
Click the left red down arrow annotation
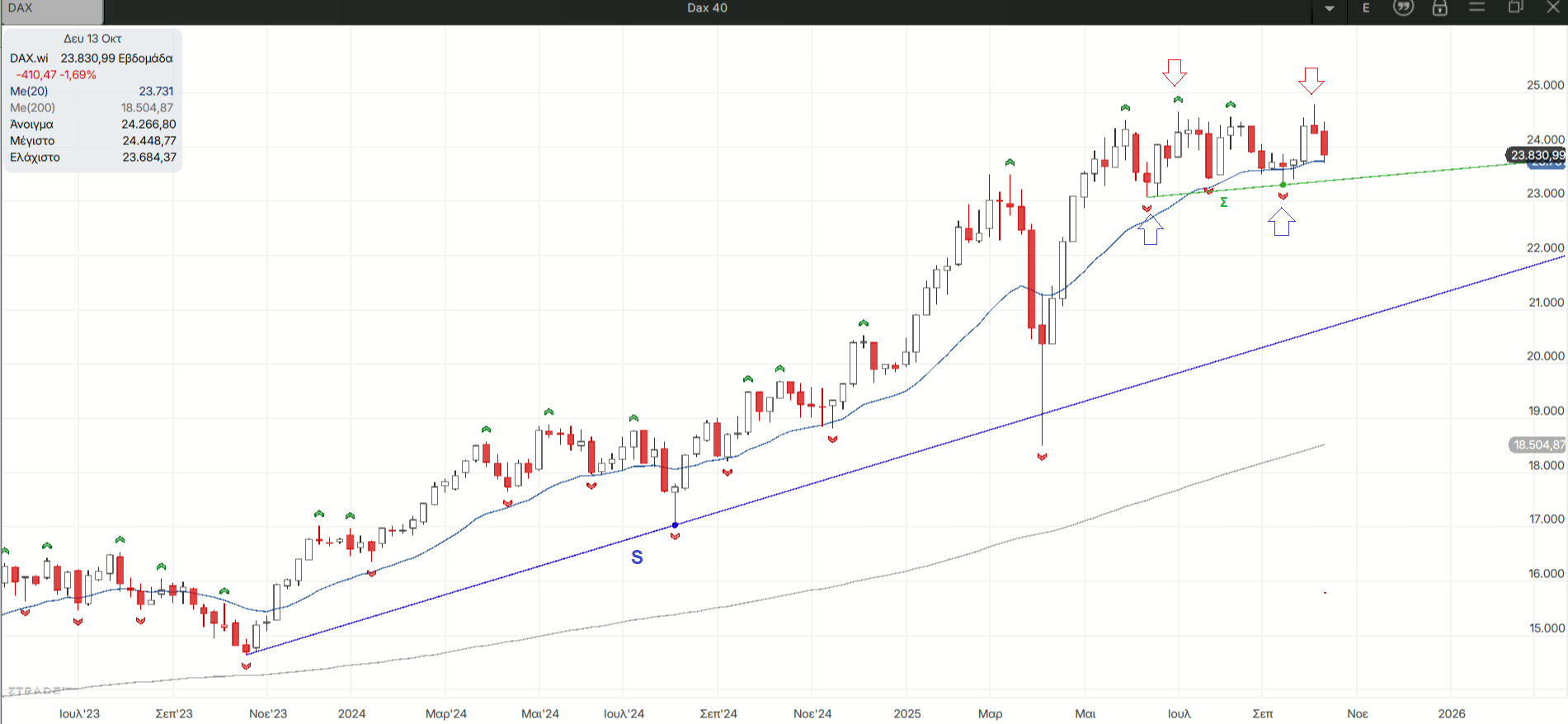coord(1175,73)
